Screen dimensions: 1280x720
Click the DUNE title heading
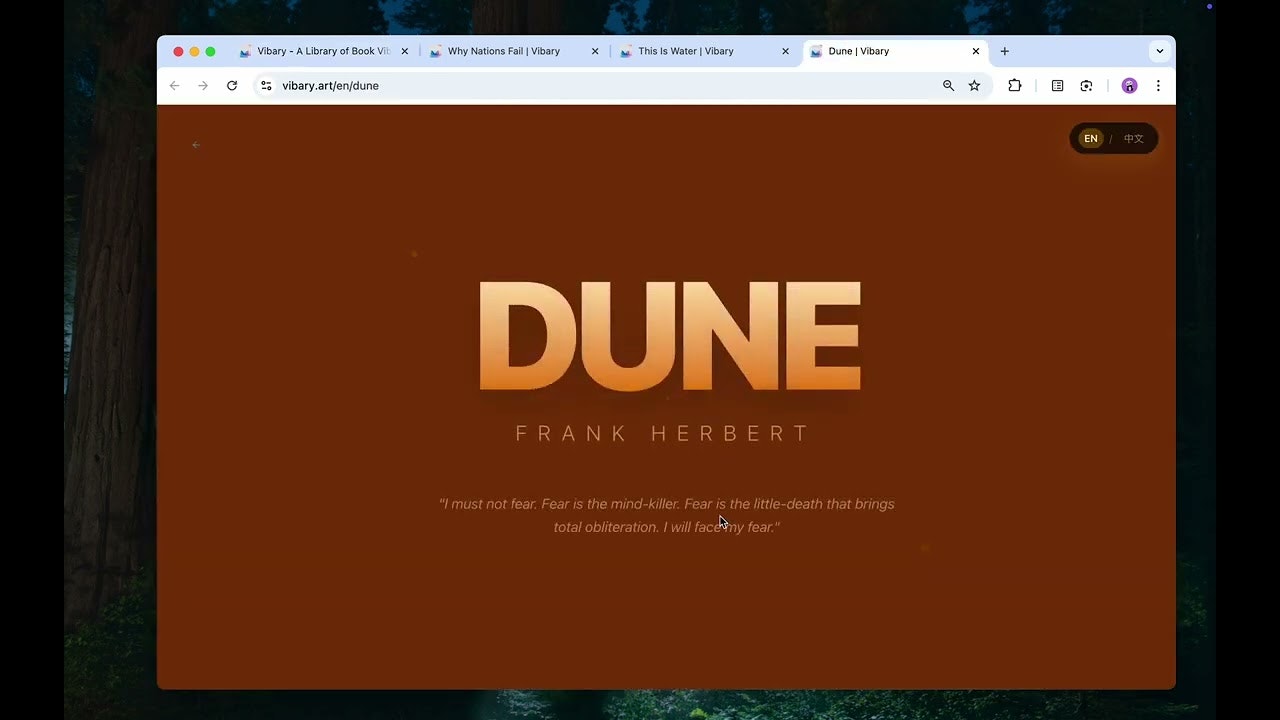point(669,337)
